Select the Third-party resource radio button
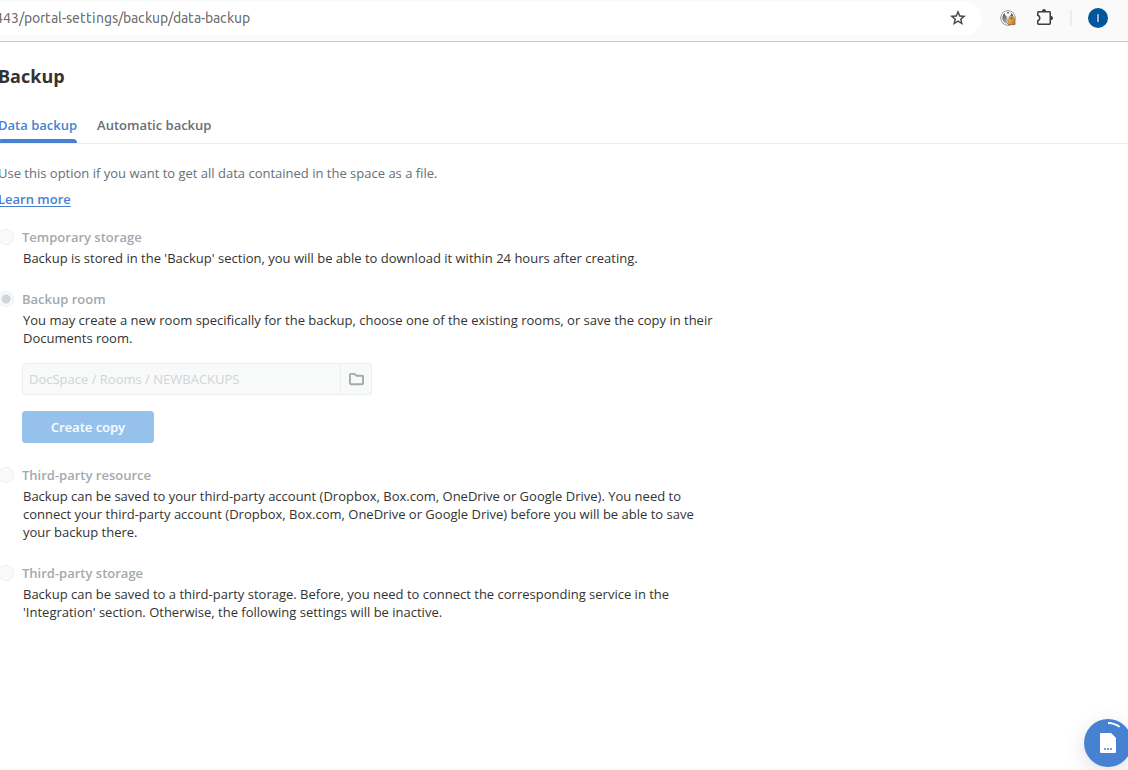Viewport: 1128px width, 770px height. point(6,475)
